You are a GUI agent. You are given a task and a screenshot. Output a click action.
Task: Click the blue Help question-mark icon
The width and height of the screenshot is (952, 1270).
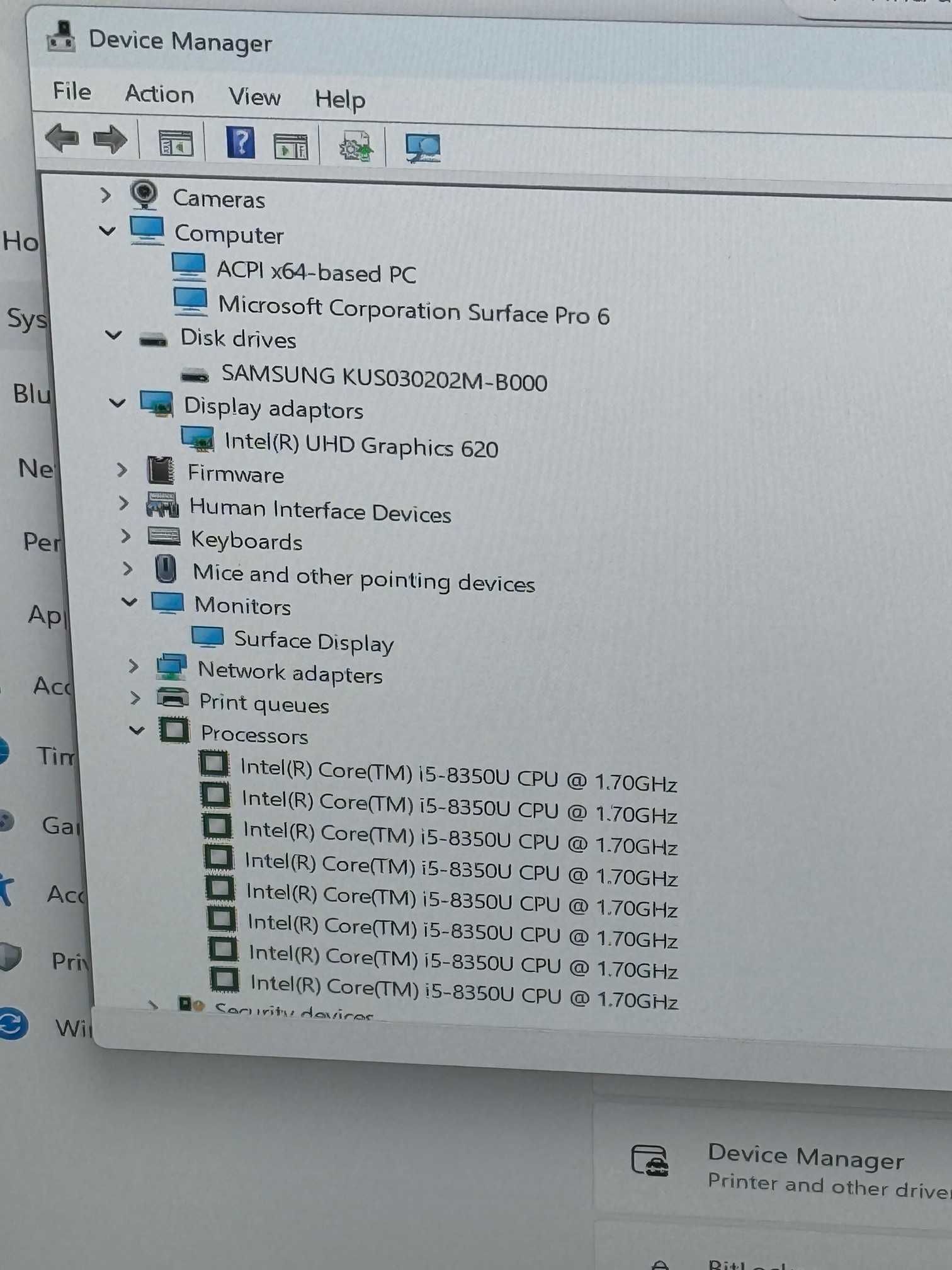(241, 143)
